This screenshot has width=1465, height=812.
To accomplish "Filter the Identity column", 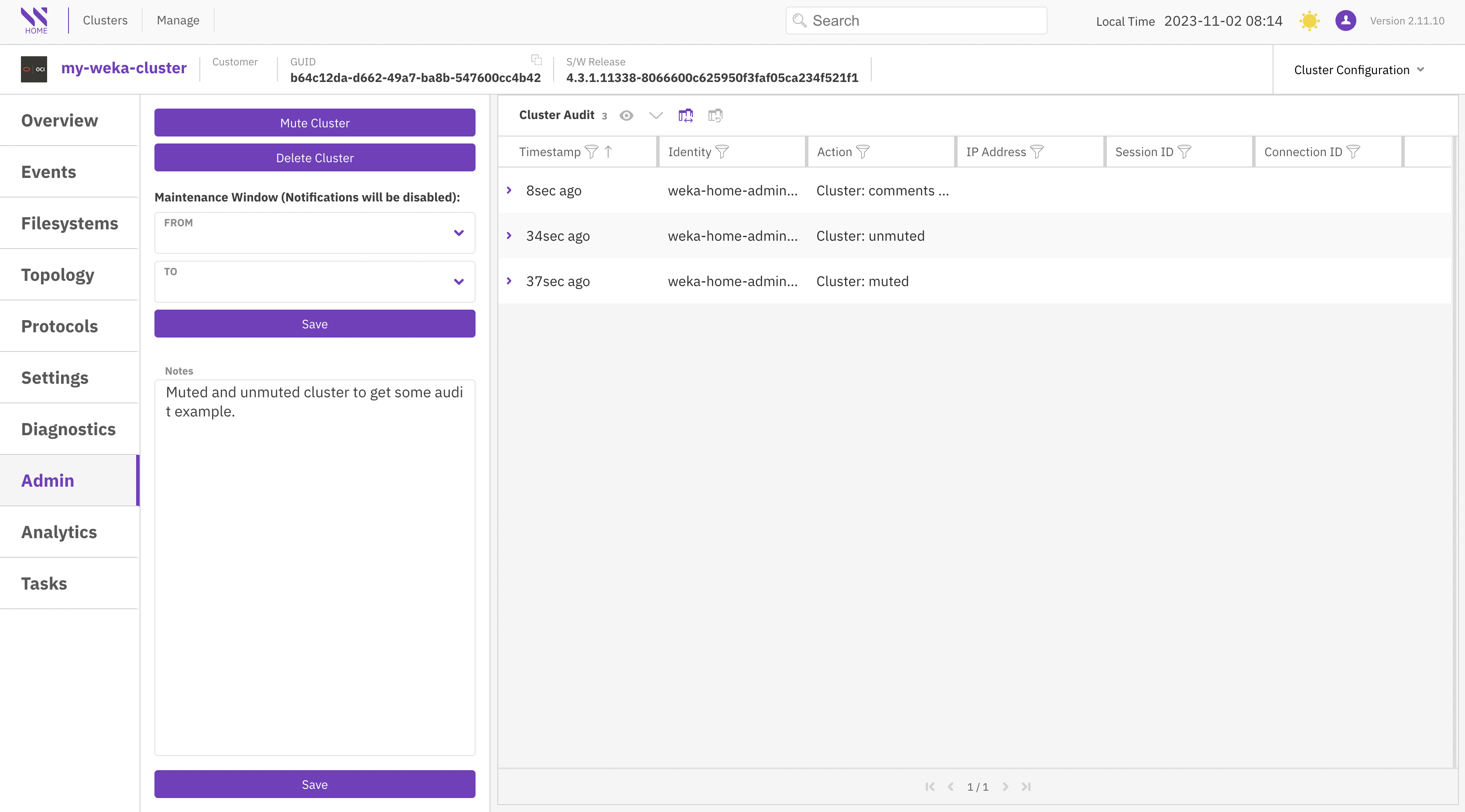I will (x=722, y=152).
